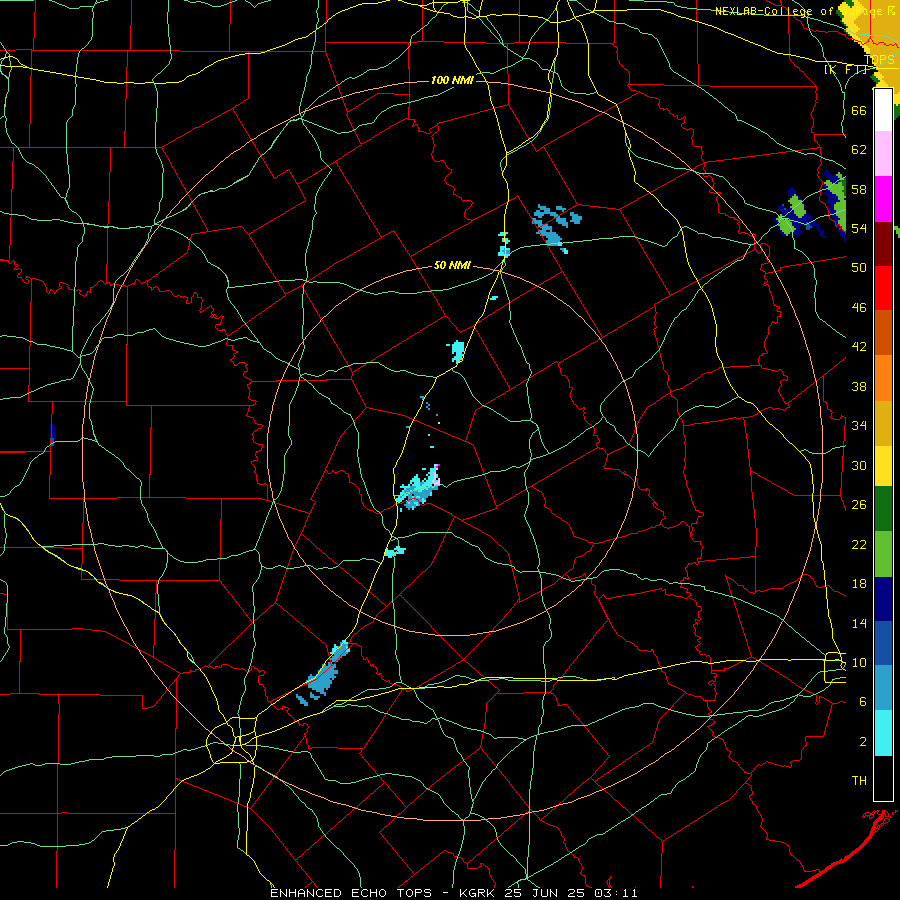The width and height of the screenshot is (900, 900).
Task: Pick the dark green legend color block
Action: 883,509
